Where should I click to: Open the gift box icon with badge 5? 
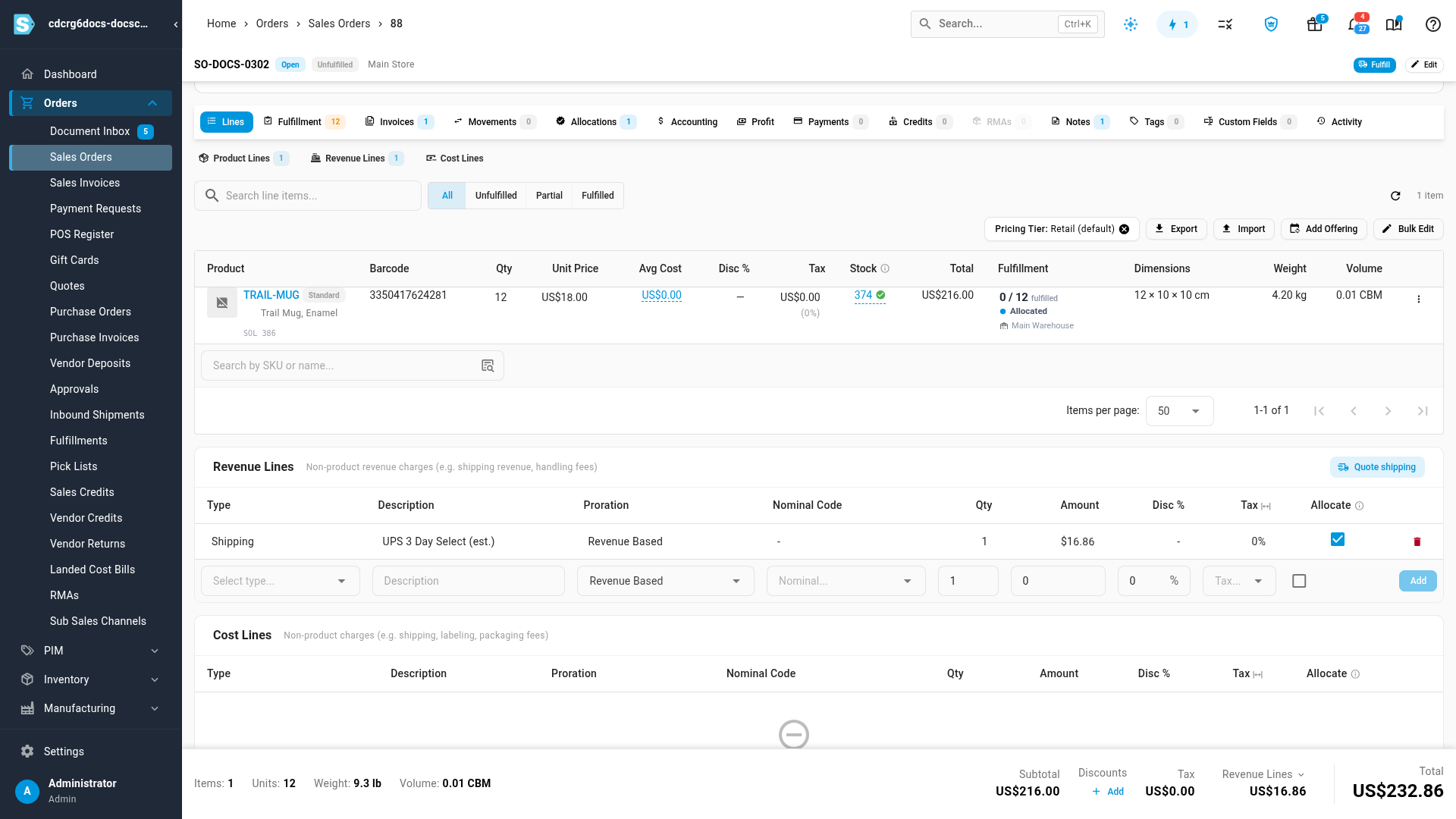tap(1315, 24)
